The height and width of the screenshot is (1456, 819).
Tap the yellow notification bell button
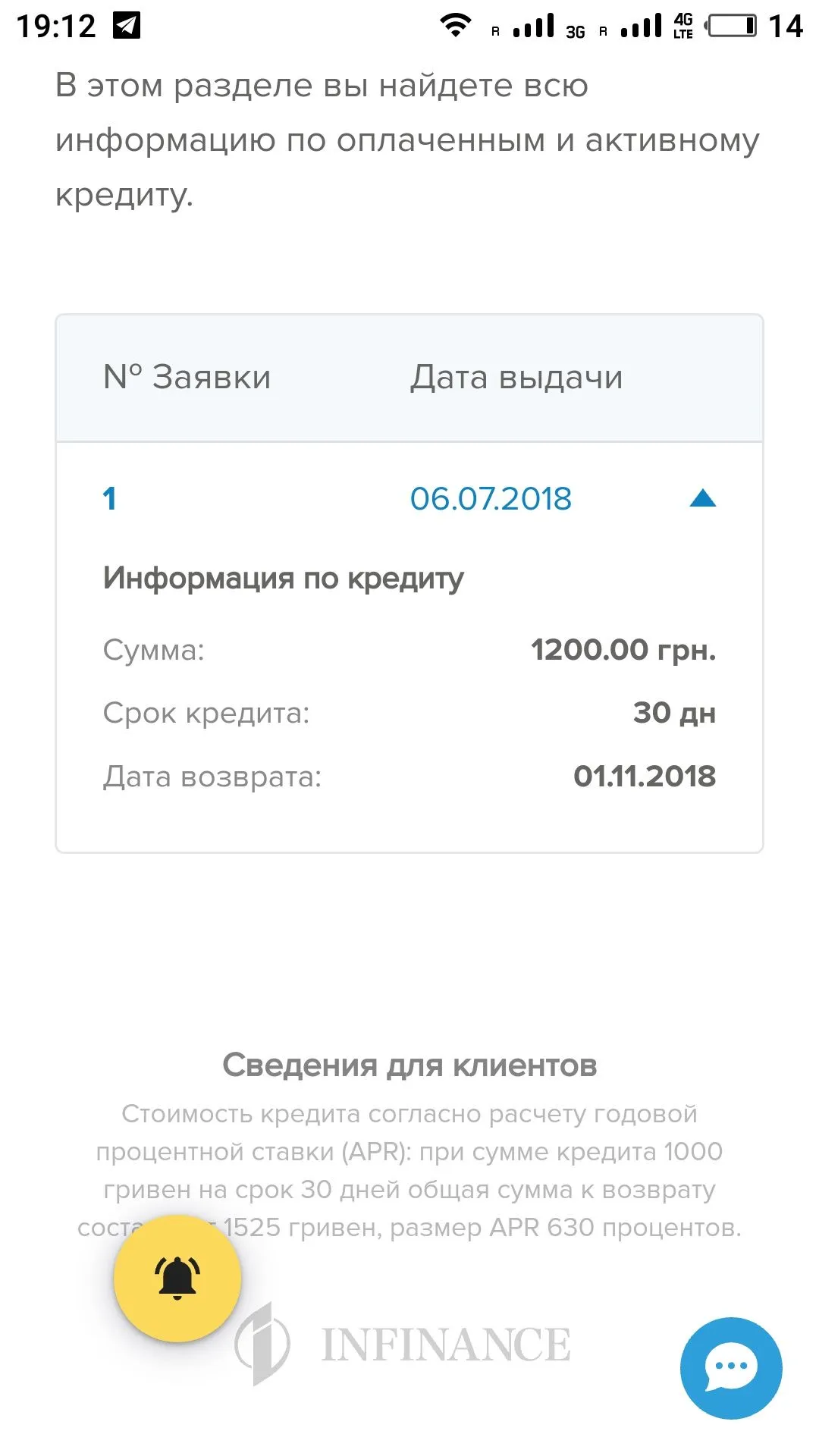click(x=177, y=1278)
